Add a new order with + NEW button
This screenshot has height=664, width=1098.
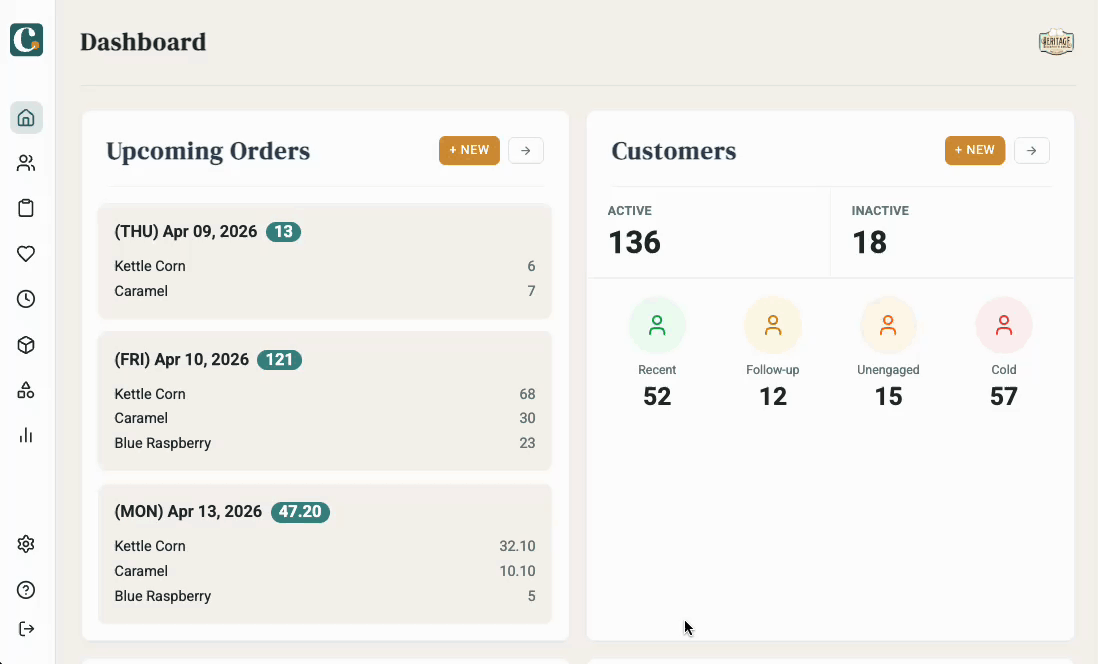tap(469, 151)
